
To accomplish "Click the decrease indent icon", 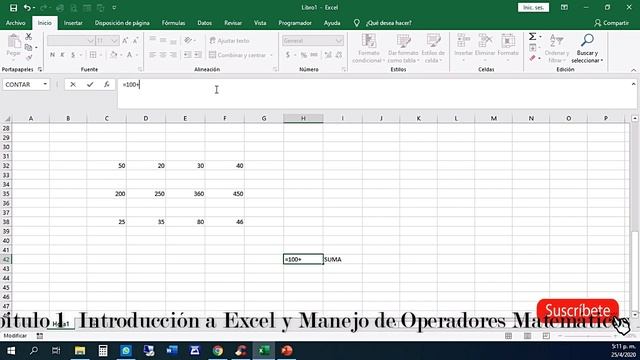I will click(x=187, y=55).
